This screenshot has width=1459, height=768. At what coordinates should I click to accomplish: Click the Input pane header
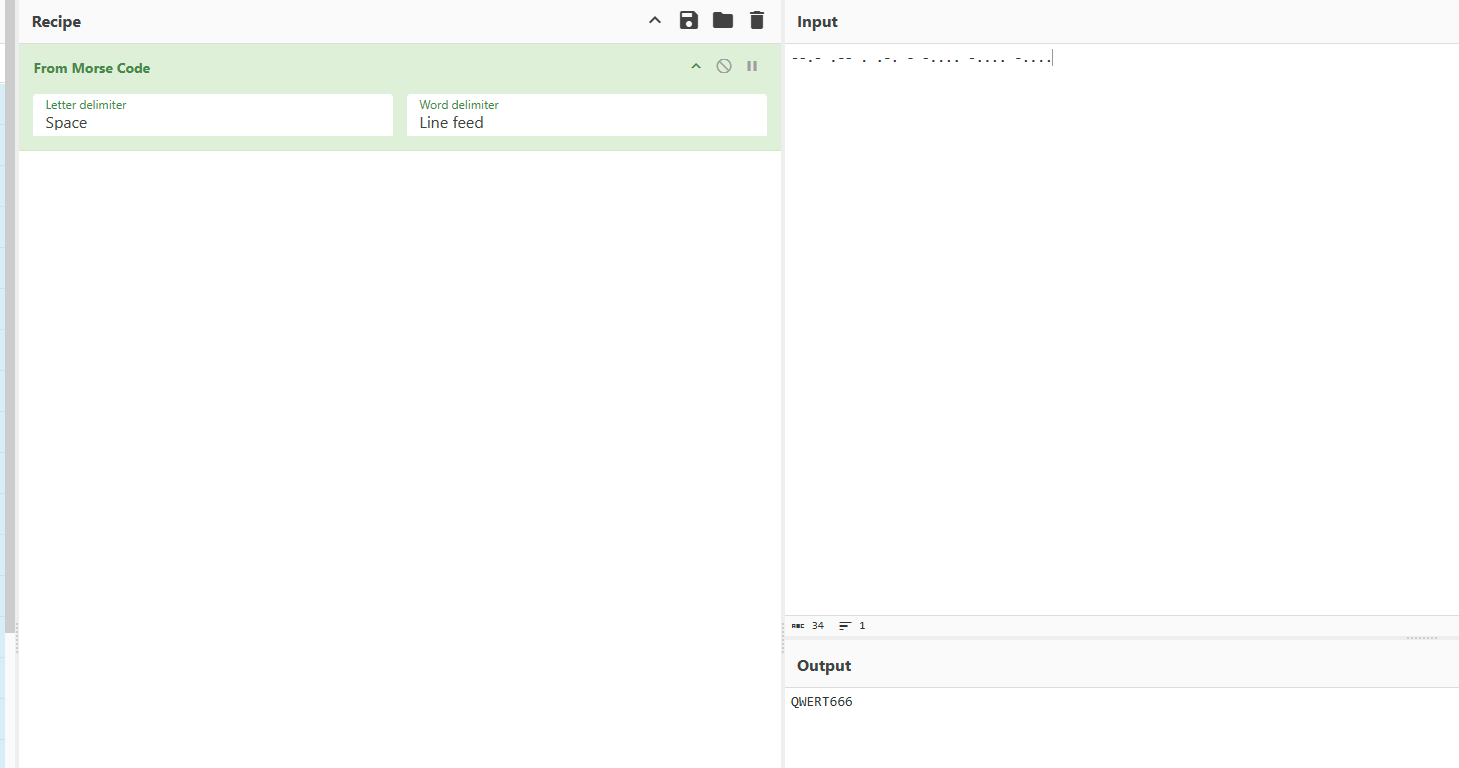[817, 22]
